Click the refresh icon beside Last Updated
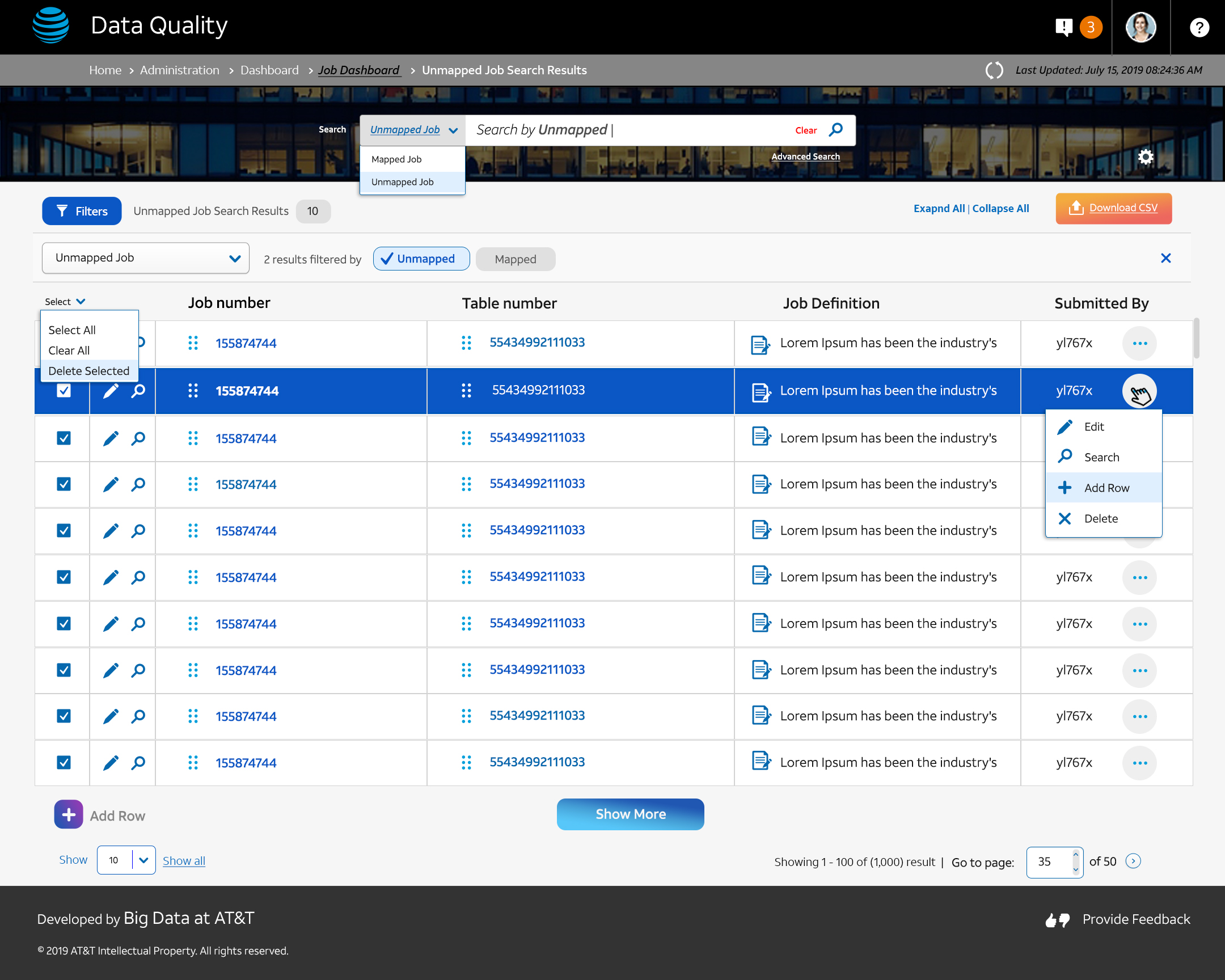 coord(994,70)
